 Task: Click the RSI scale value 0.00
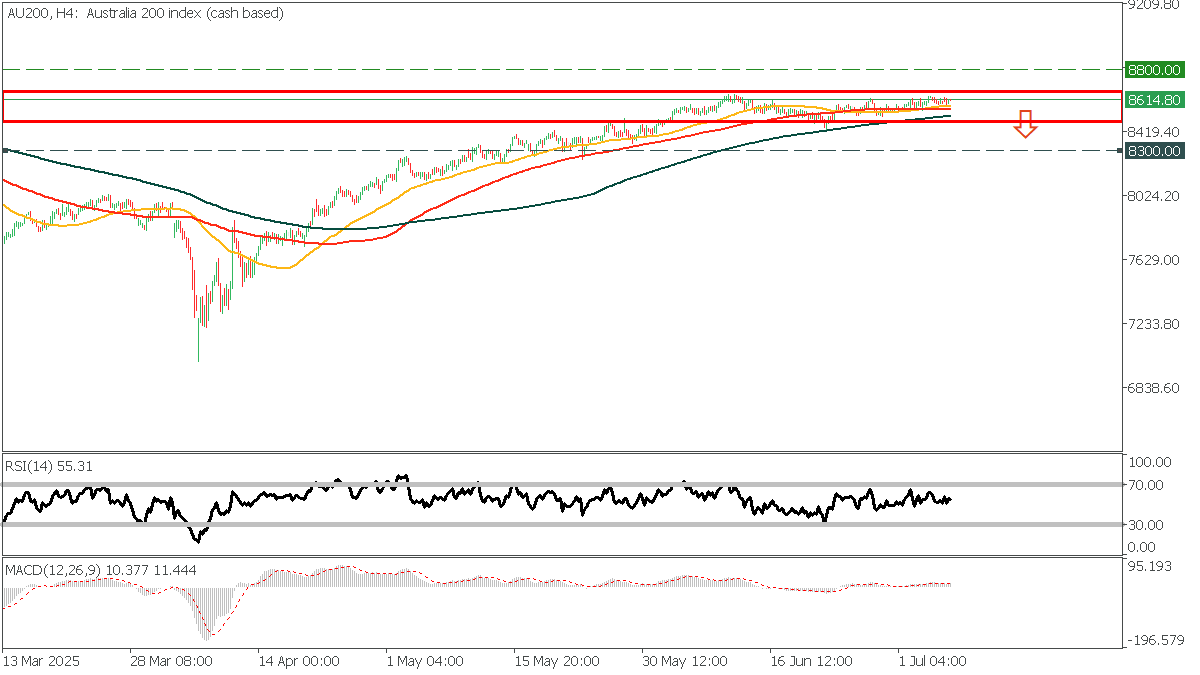1144,547
